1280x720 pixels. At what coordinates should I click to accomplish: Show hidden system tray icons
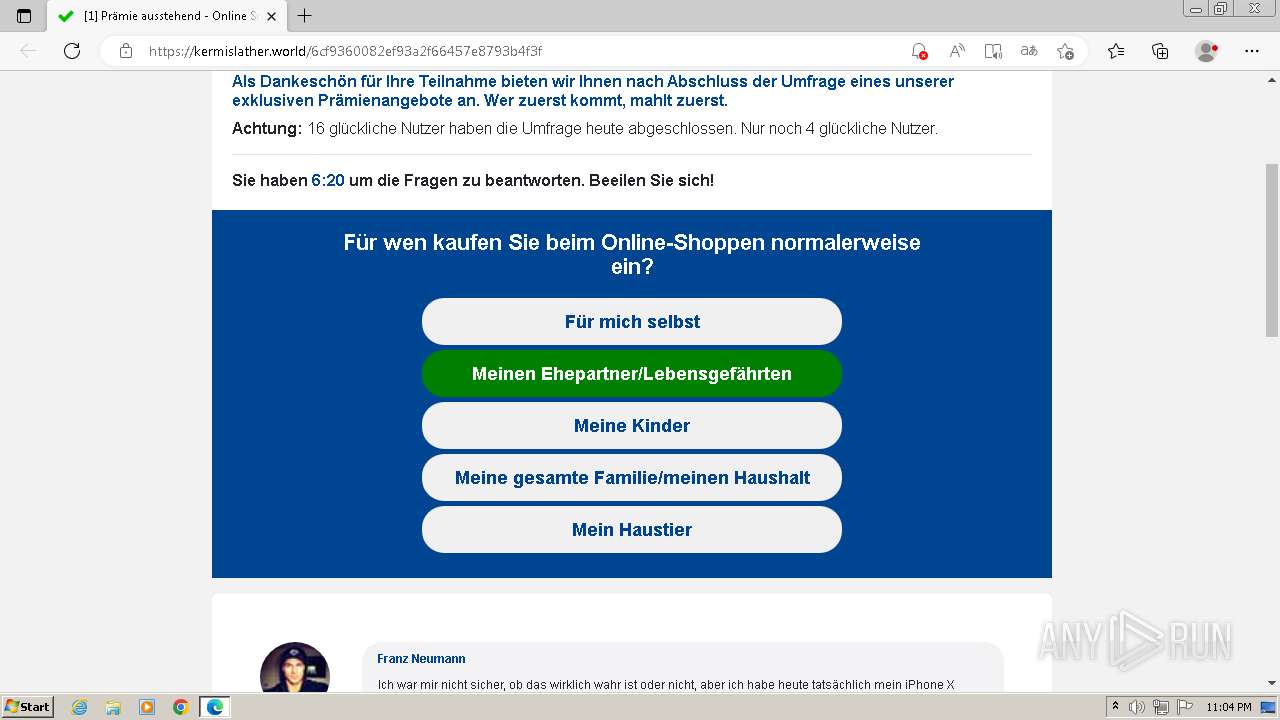click(1116, 707)
